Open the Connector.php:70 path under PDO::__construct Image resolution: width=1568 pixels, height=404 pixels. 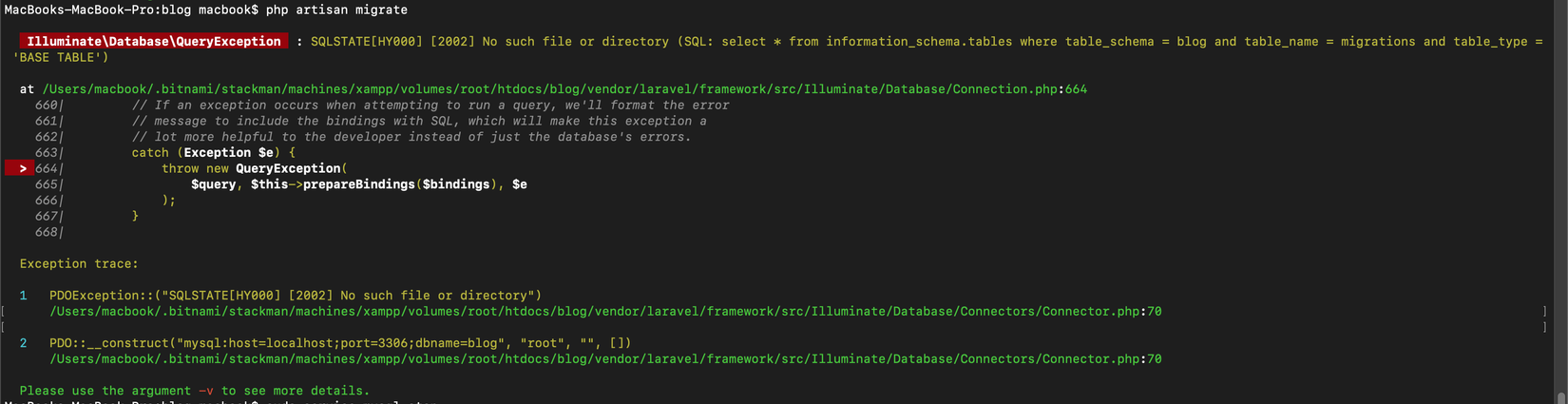coord(605,359)
